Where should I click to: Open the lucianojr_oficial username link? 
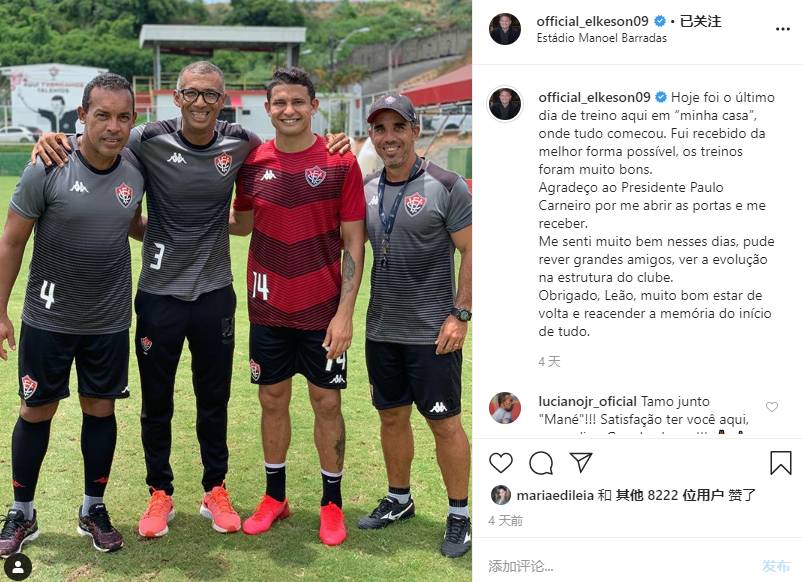587,401
